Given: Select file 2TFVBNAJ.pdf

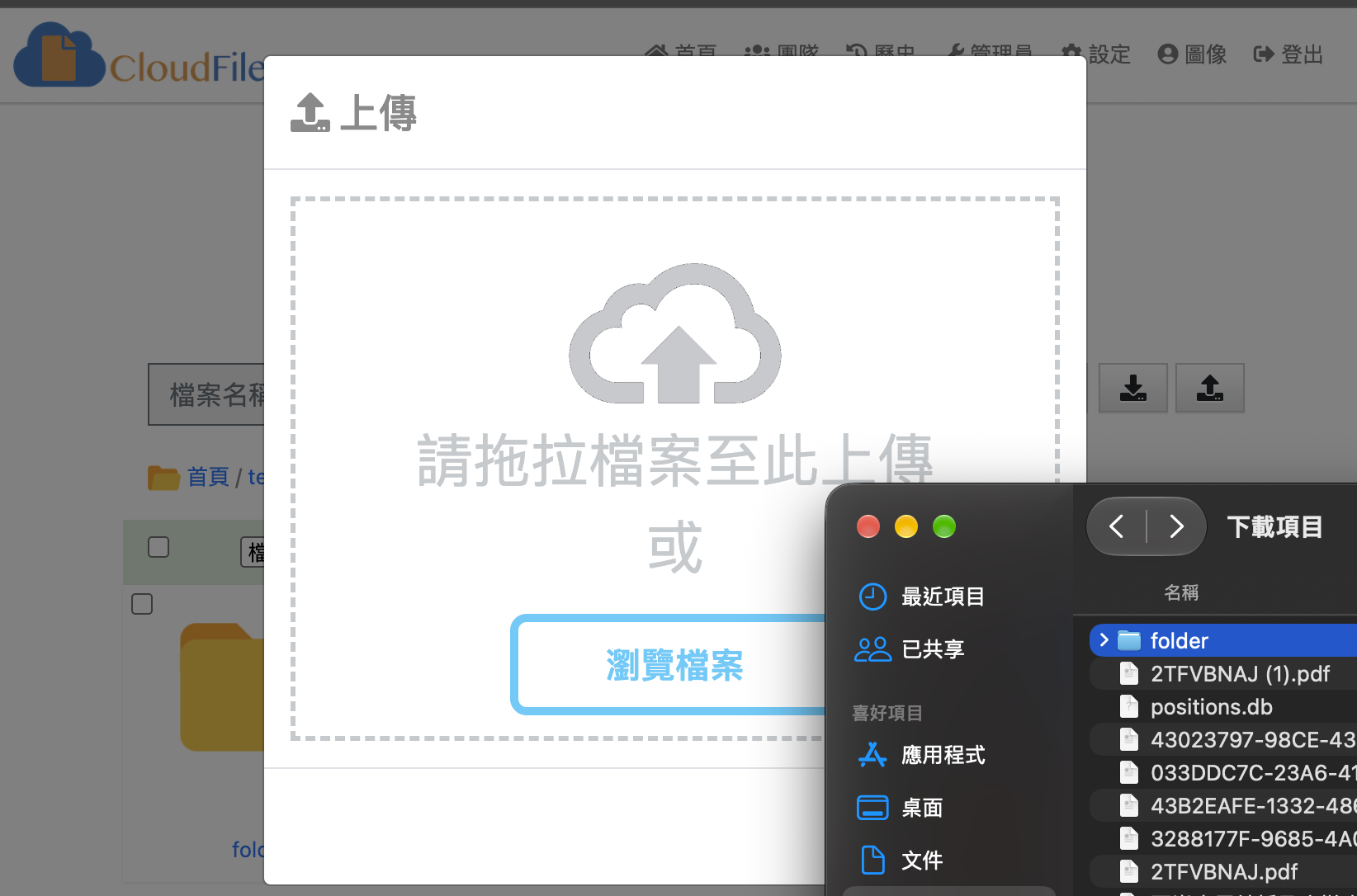Looking at the screenshot, I should coord(1223,872).
